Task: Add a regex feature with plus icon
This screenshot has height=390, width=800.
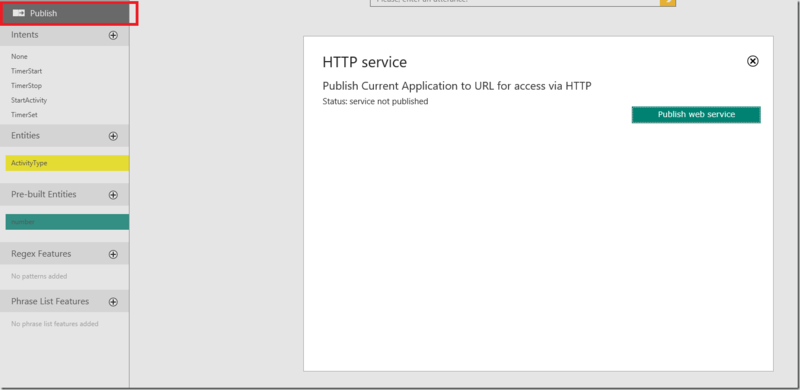Action: [113, 254]
